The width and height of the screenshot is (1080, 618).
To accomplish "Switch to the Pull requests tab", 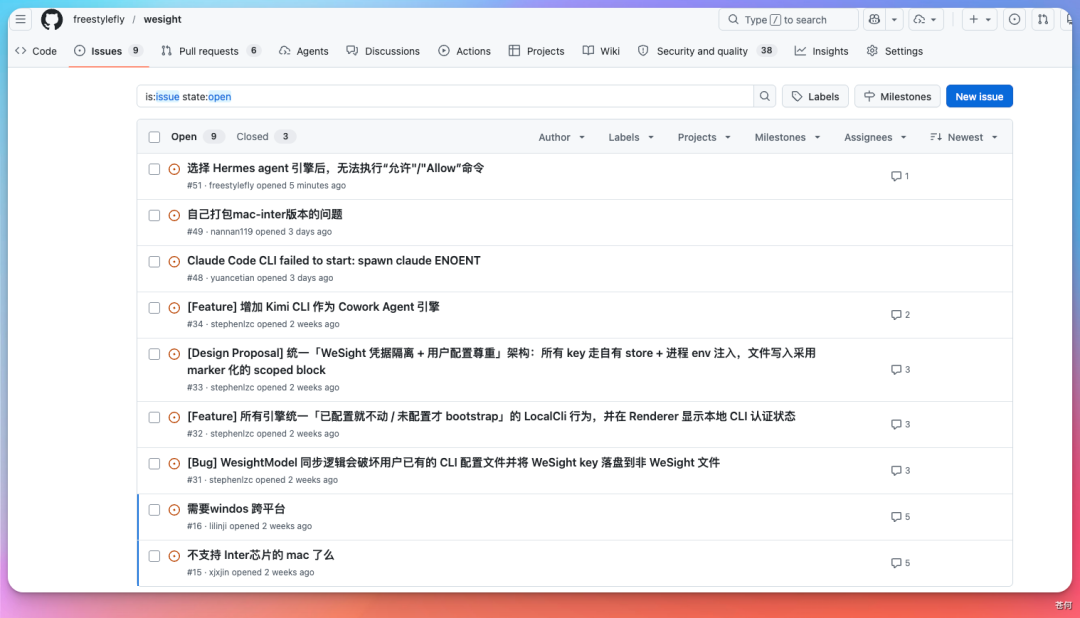I will (x=210, y=51).
